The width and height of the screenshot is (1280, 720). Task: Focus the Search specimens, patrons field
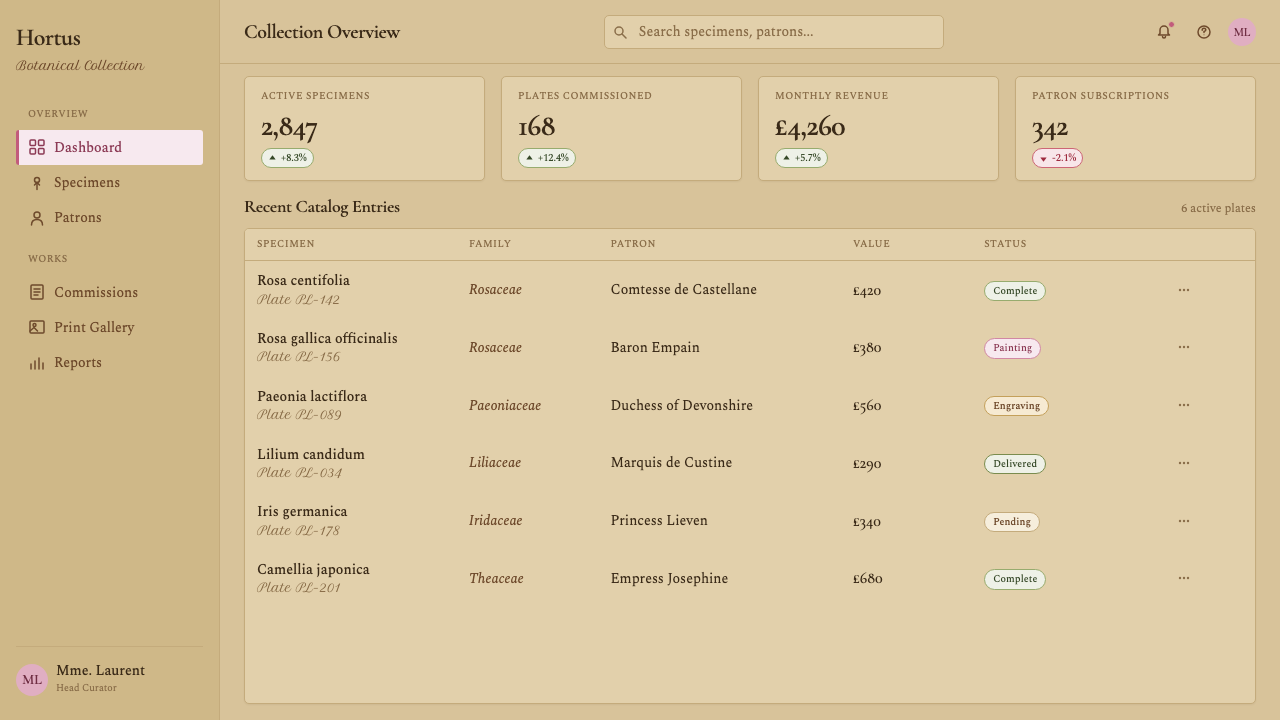(774, 32)
